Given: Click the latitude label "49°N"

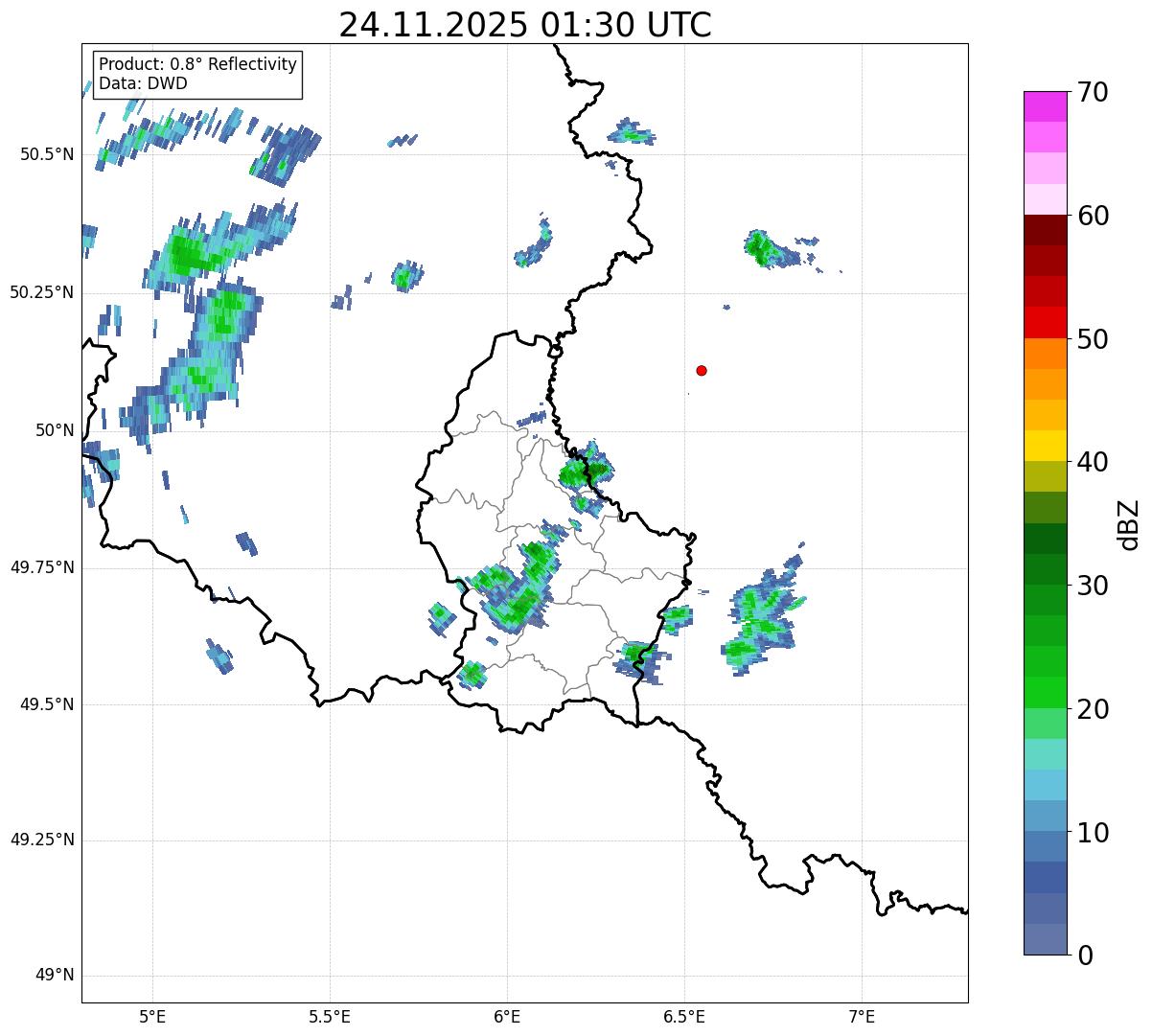Looking at the screenshot, I should pos(55,976).
